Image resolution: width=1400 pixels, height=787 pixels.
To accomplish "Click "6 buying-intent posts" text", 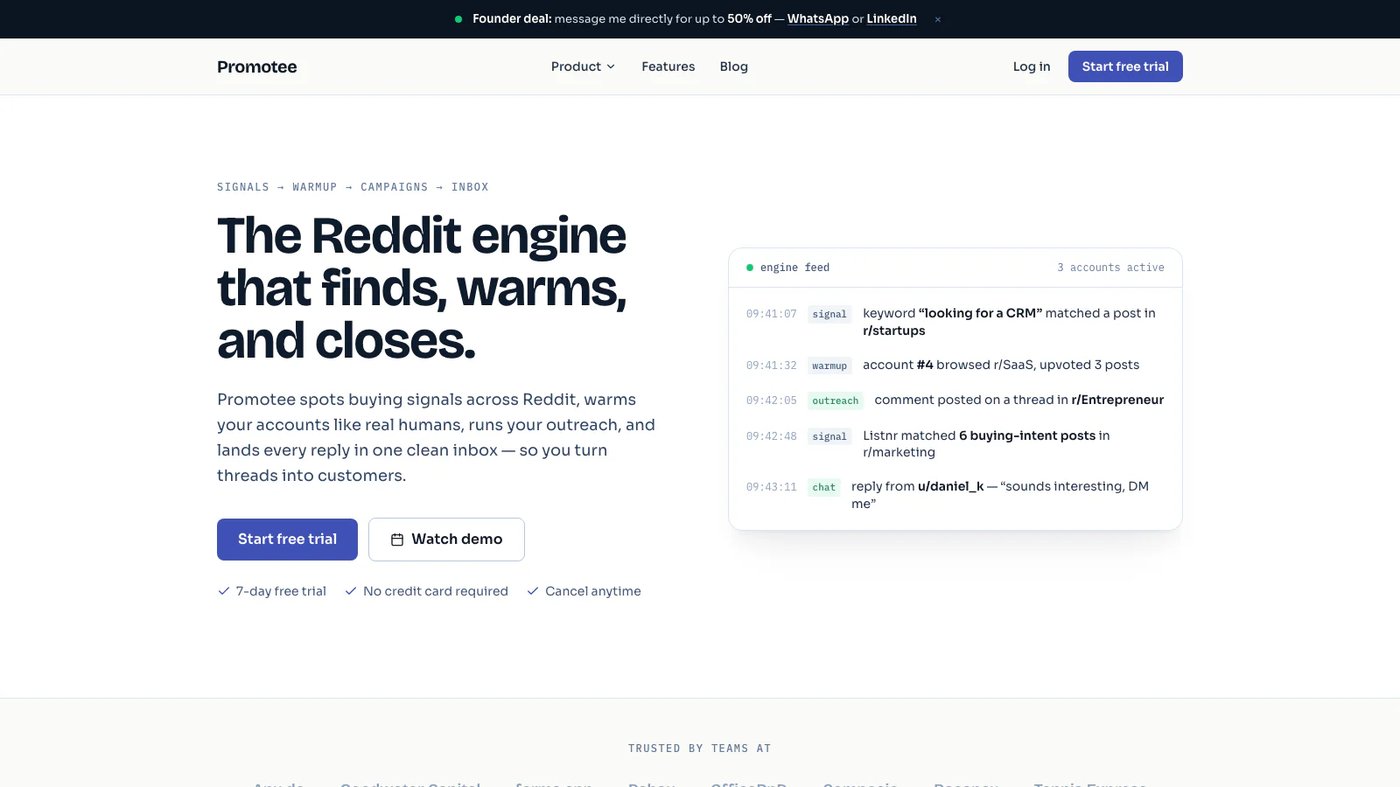I will coord(1027,436).
